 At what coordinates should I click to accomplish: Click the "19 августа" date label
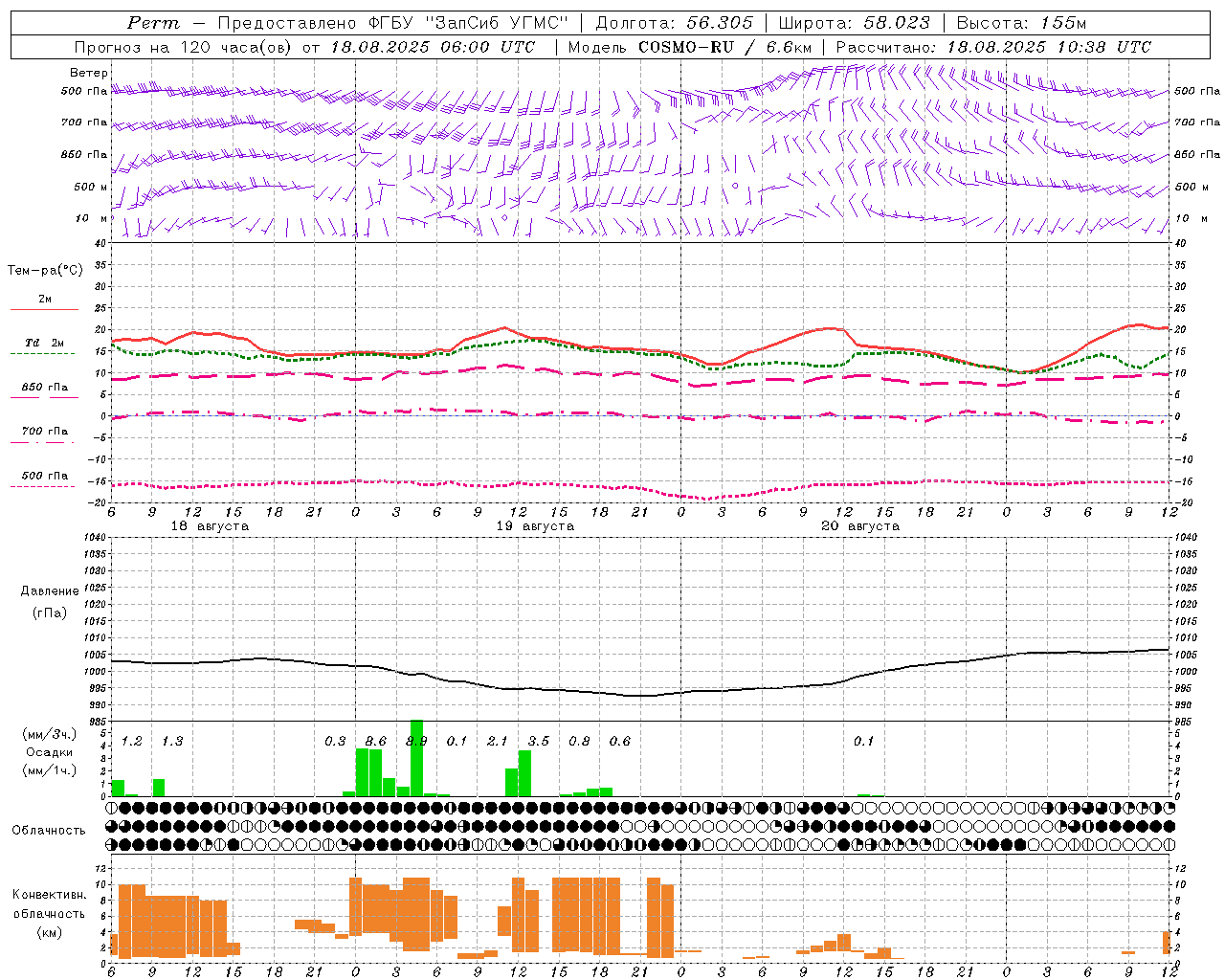535,526
